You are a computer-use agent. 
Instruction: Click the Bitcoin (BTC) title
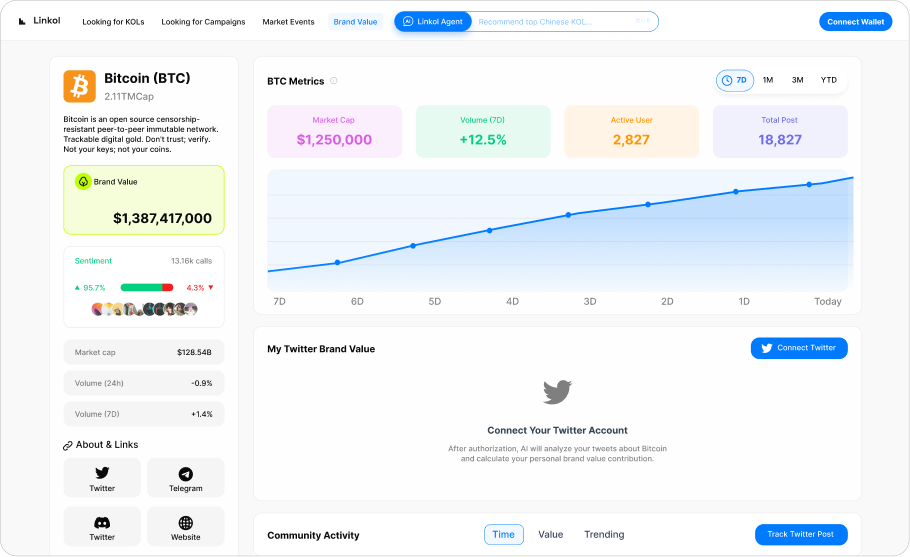147,78
